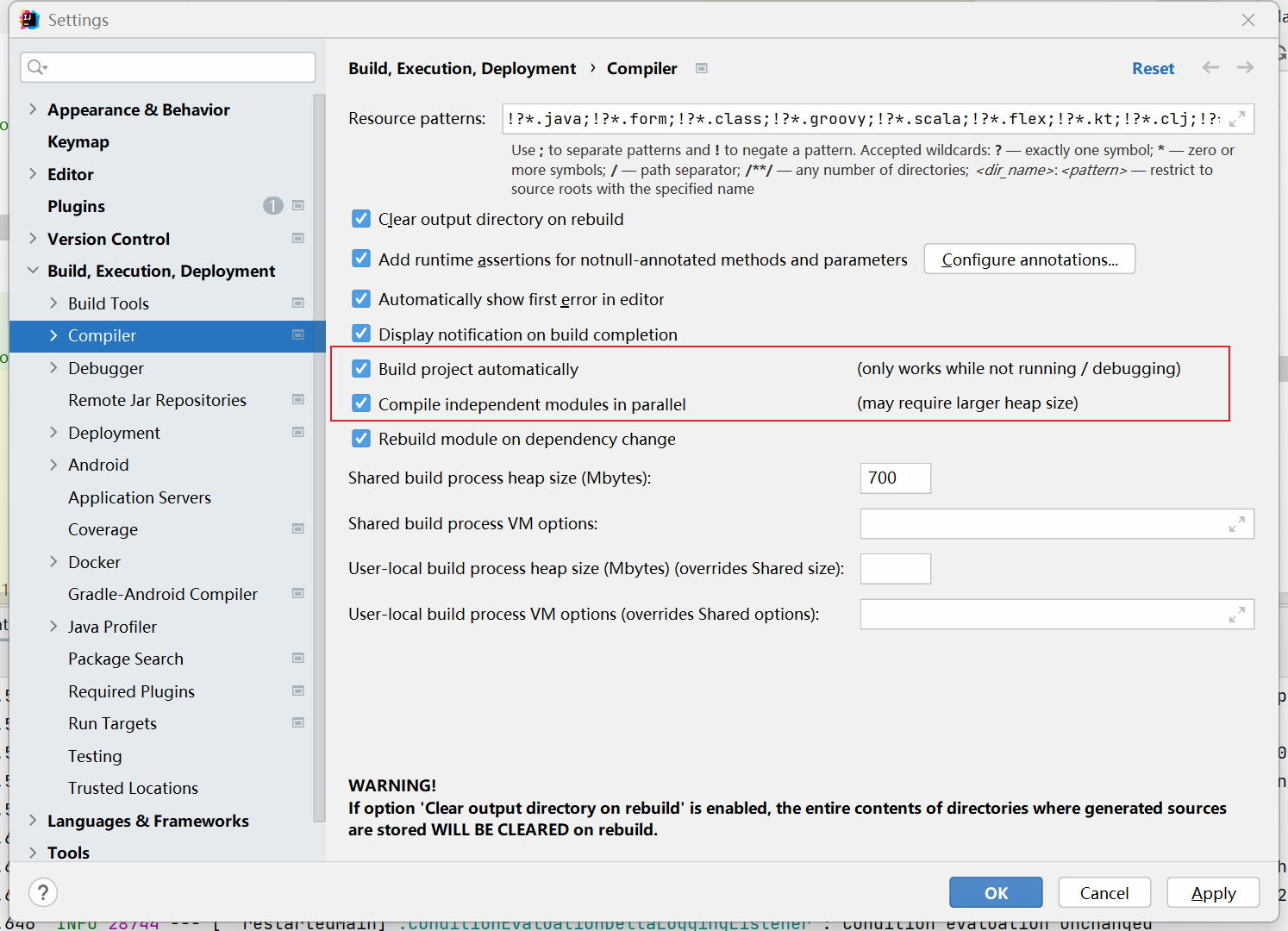Disable Clear output directory on rebuild

point(361,219)
